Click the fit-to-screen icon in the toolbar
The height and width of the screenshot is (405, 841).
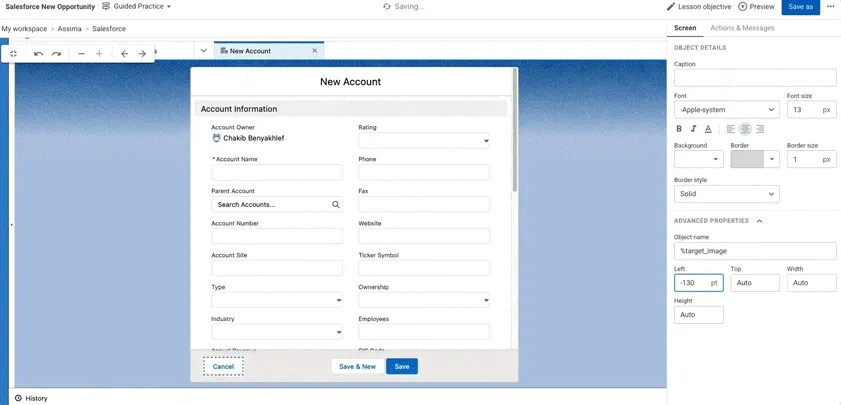[14, 54]
